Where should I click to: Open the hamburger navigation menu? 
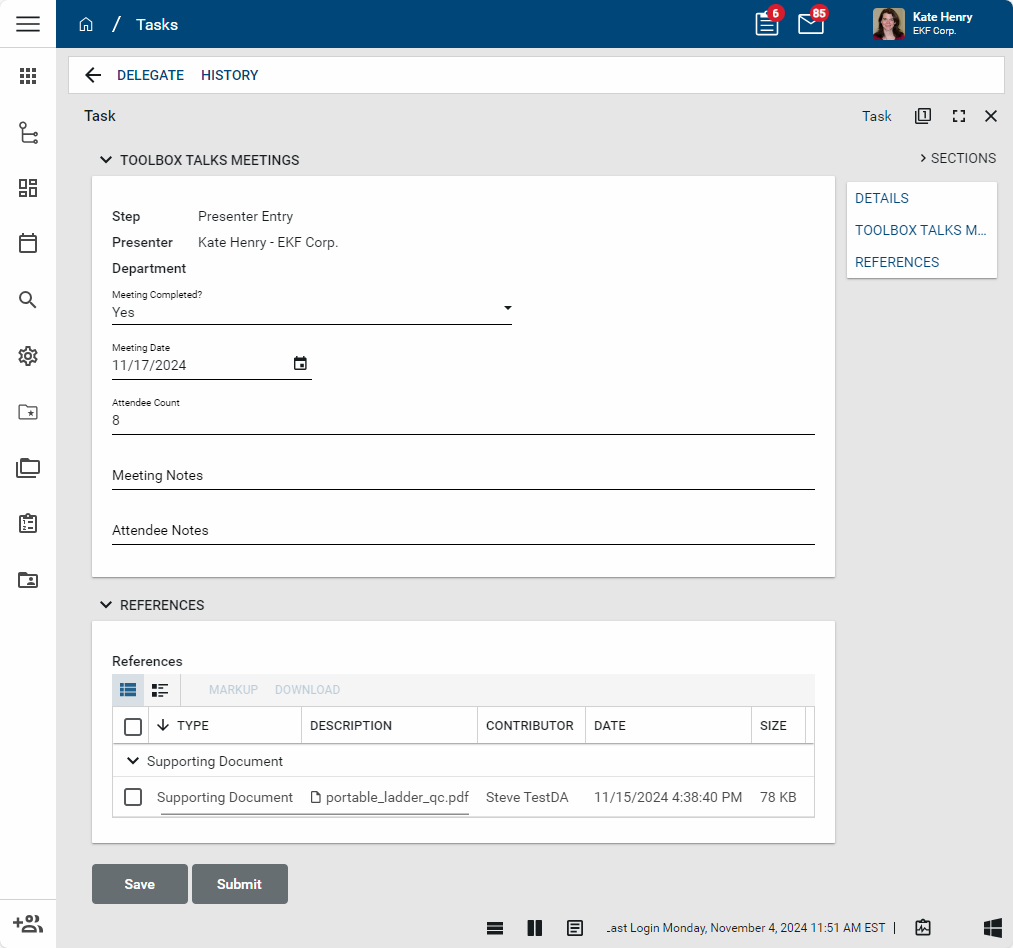tap(28, 24)
